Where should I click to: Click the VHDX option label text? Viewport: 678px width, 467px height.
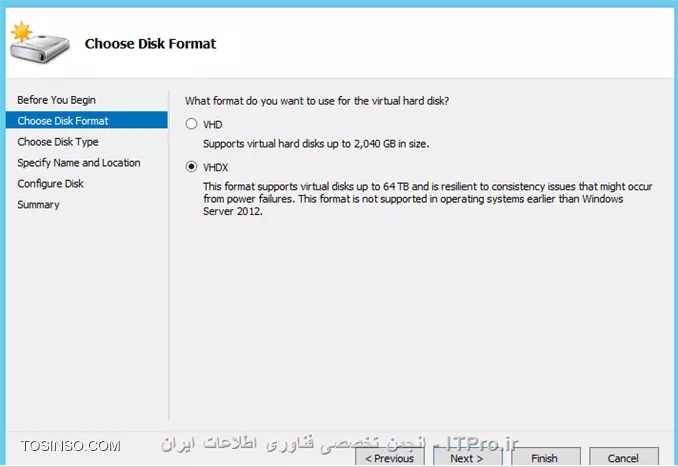(215, 167)
